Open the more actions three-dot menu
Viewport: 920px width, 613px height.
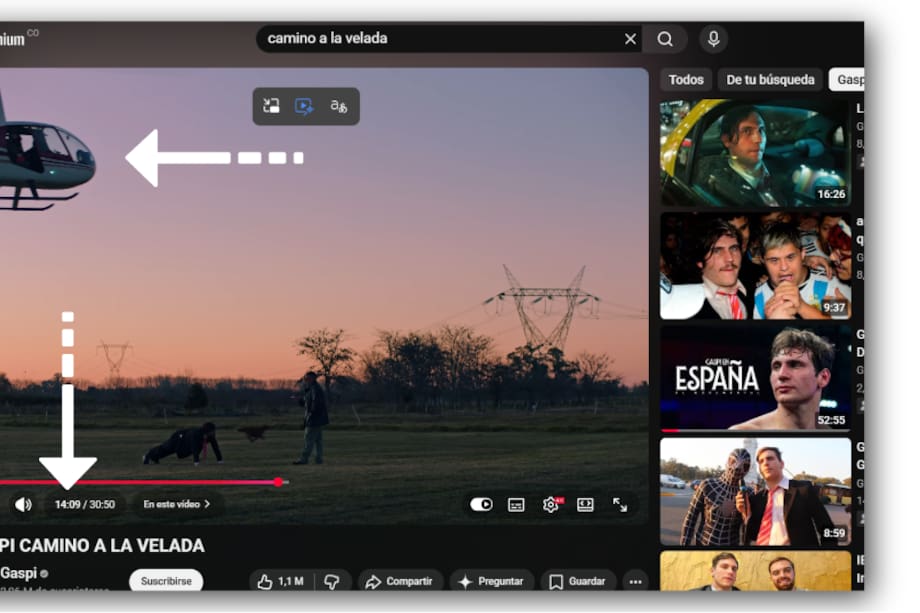pyautogui.click(x=635, y=581)
